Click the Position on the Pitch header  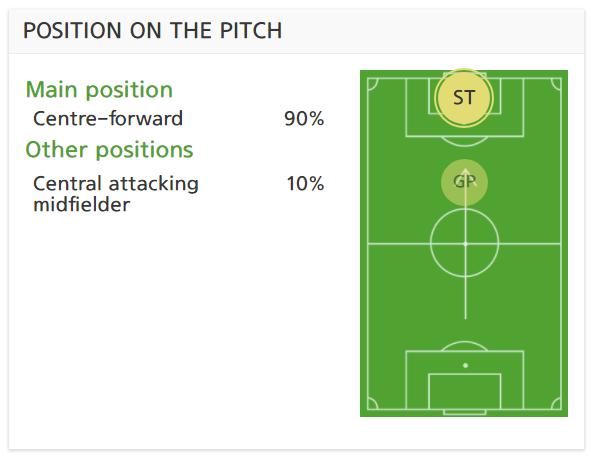pyautogui.click(x=153, y=31)
